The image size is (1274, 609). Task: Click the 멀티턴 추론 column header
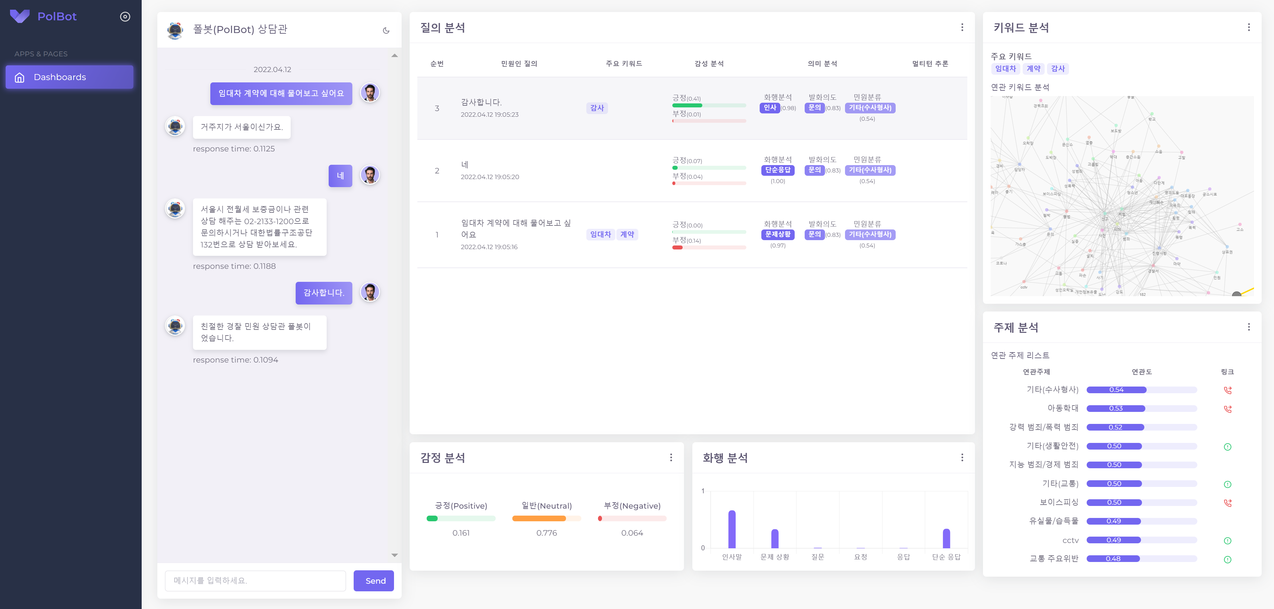pos(930,63)
